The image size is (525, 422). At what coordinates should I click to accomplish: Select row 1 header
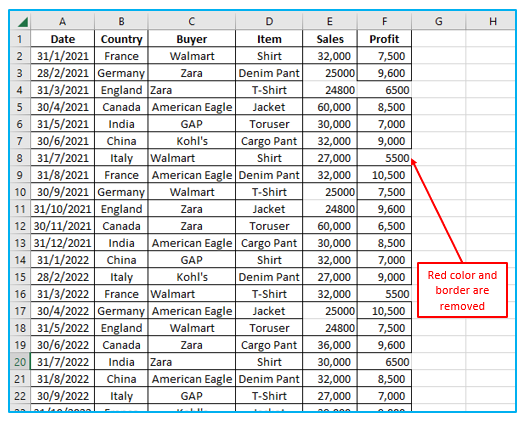pyautogui.click(x=20, y=39)
